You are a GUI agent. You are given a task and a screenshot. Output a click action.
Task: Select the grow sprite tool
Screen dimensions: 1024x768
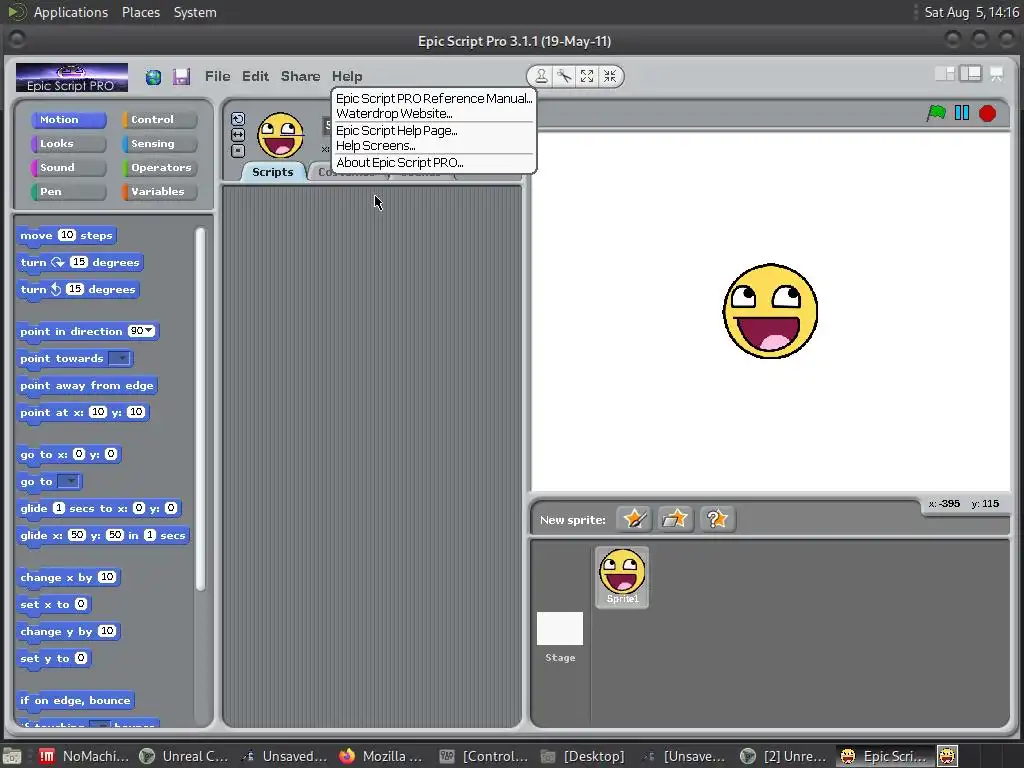click(587, 76)
